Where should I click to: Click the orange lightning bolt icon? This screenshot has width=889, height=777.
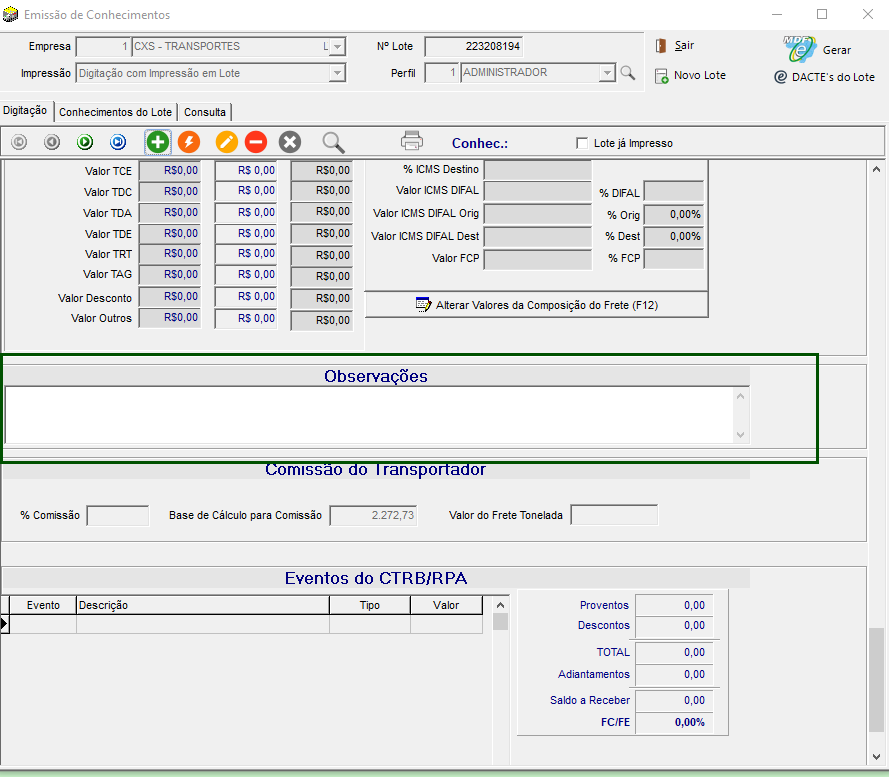[189, 142]
